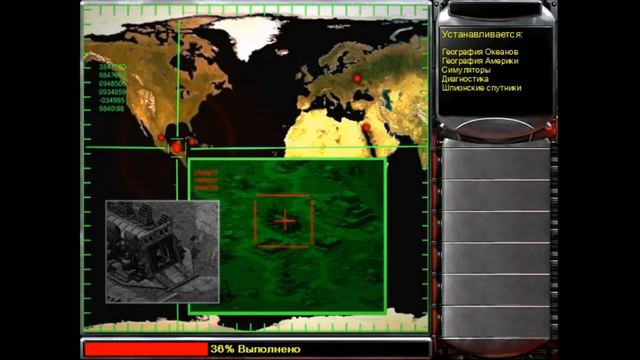640x360 pixels.
Task: Click the grayscale building photo thumbnail
Action: coord(162,252)
